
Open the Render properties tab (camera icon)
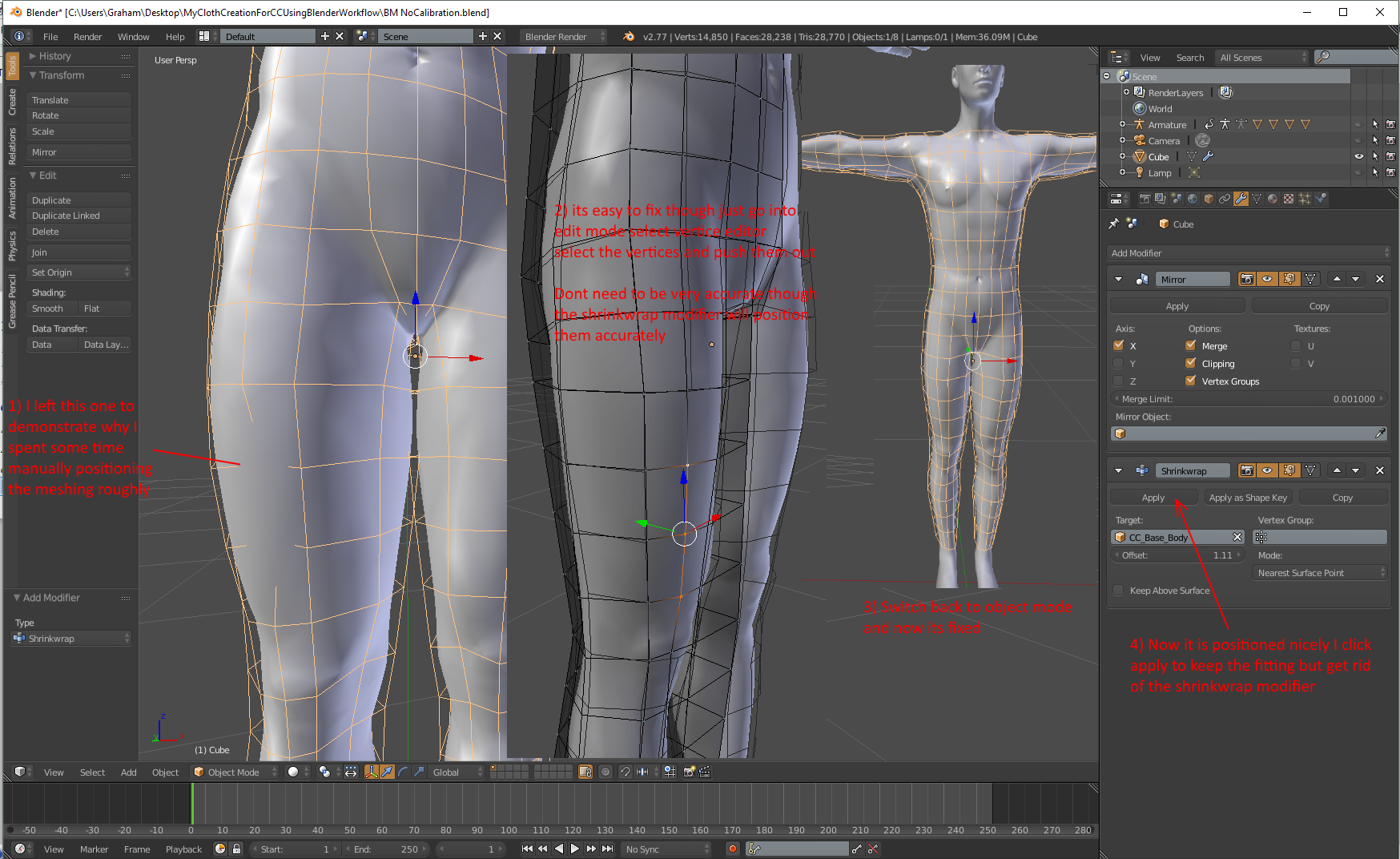coord(1145,199)
